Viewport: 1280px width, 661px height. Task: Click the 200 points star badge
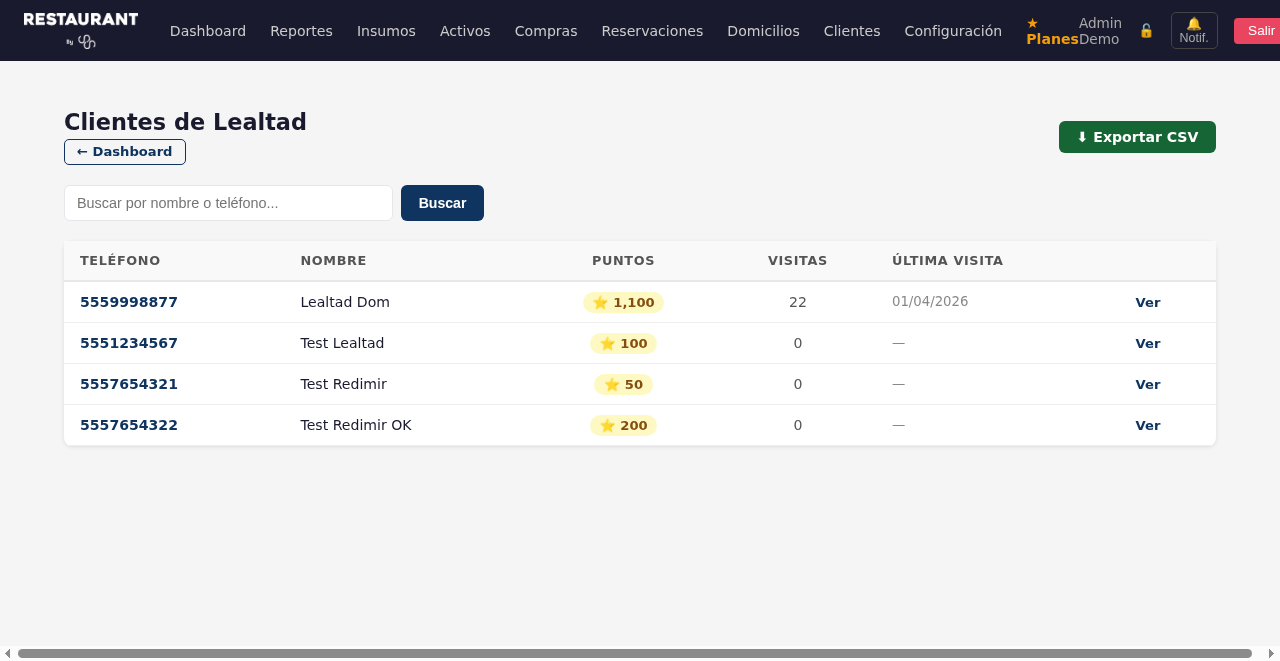[623, 425]
